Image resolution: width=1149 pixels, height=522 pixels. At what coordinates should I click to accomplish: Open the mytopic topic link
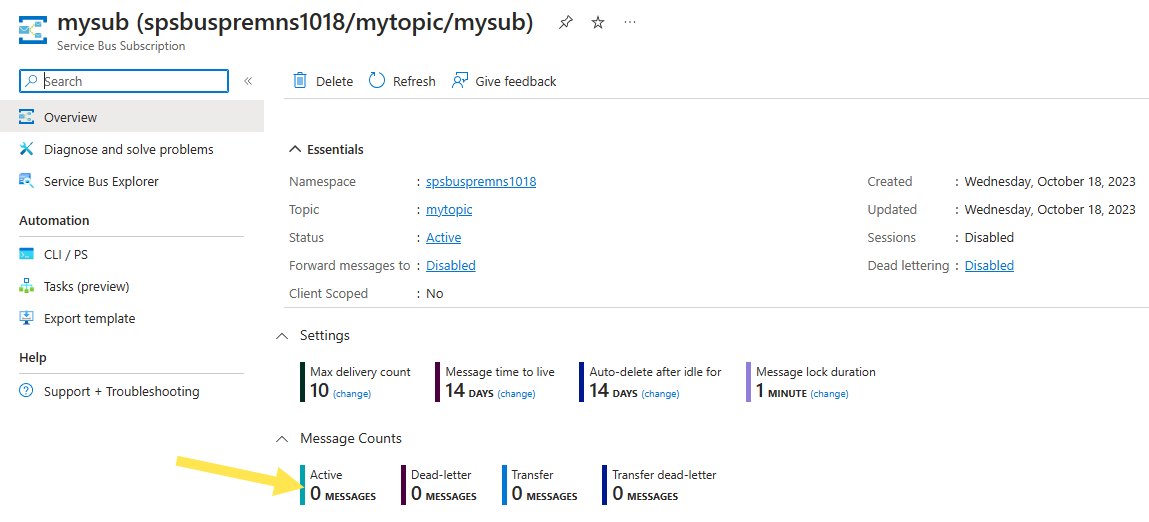tap(449, 210)
